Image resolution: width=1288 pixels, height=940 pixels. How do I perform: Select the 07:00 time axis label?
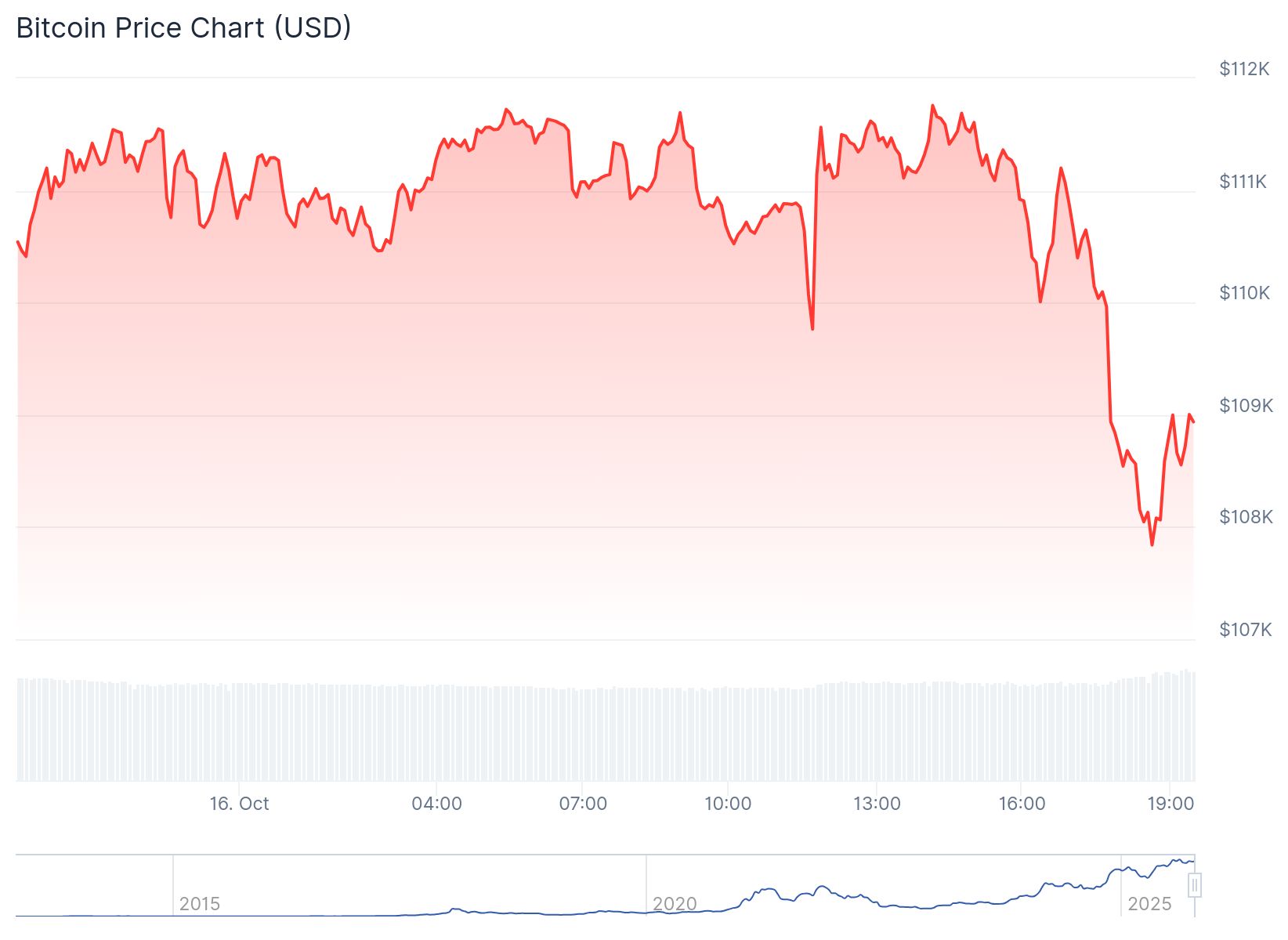point(583,804)
